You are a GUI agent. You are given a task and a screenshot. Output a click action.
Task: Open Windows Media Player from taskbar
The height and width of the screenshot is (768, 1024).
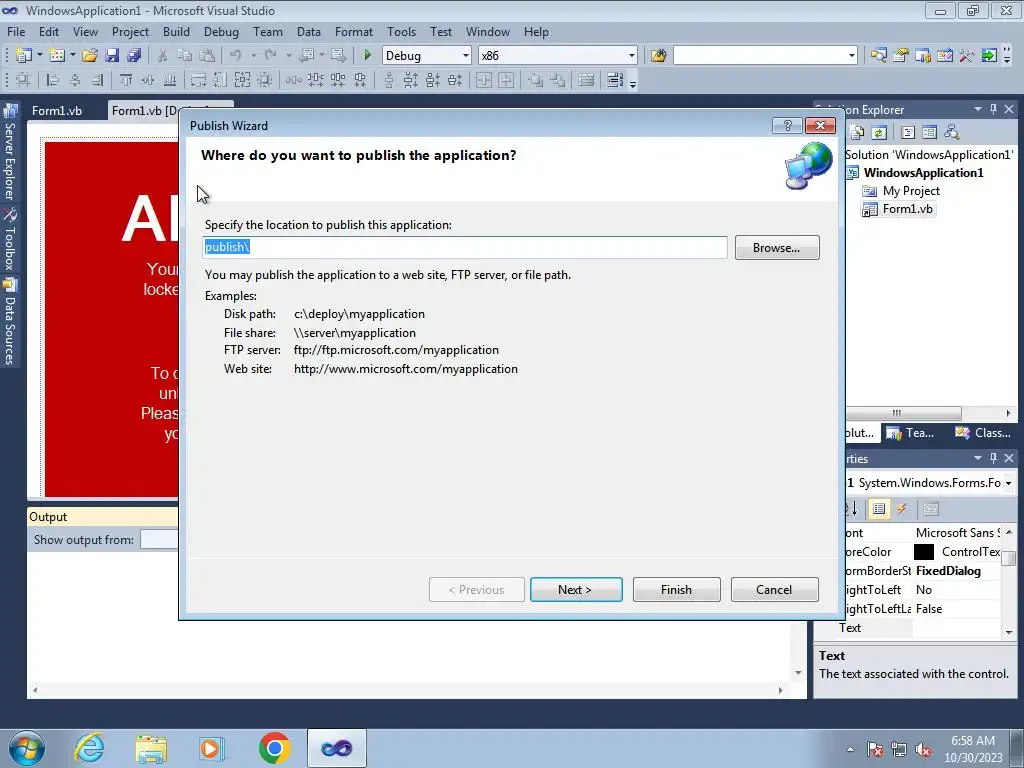(211, 748)
